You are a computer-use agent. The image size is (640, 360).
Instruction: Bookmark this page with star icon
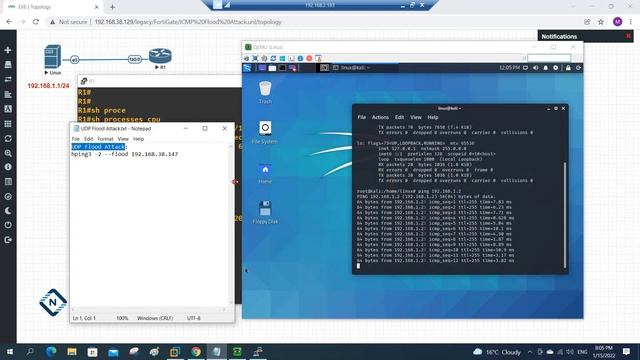point(601,22)
